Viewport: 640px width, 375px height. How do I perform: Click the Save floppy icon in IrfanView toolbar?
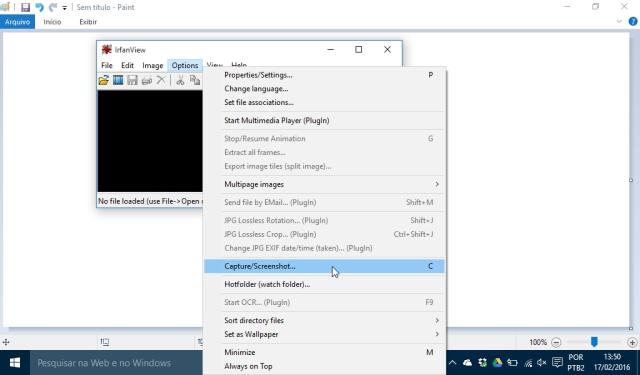[132, 80]
